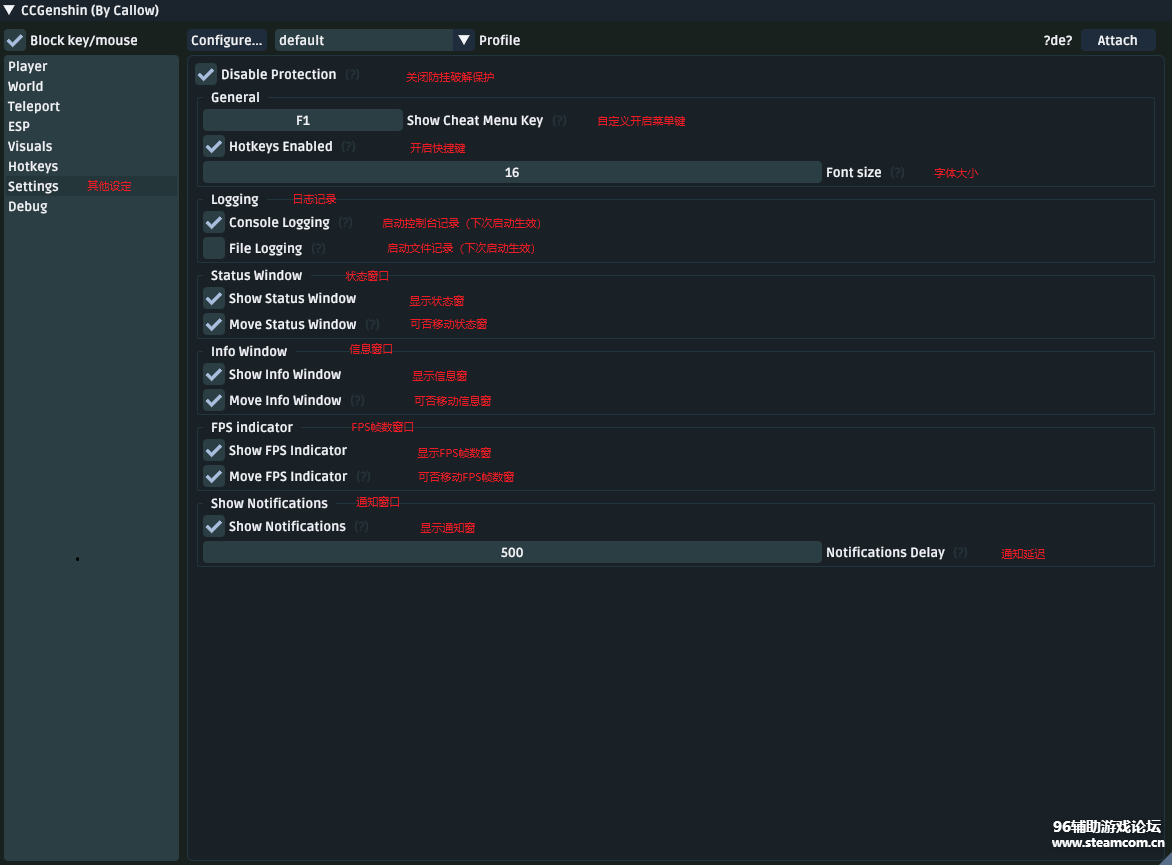Collapse the CCGenshin window title triangle
Screen dimensions: 1172x865
coord(9,11)
